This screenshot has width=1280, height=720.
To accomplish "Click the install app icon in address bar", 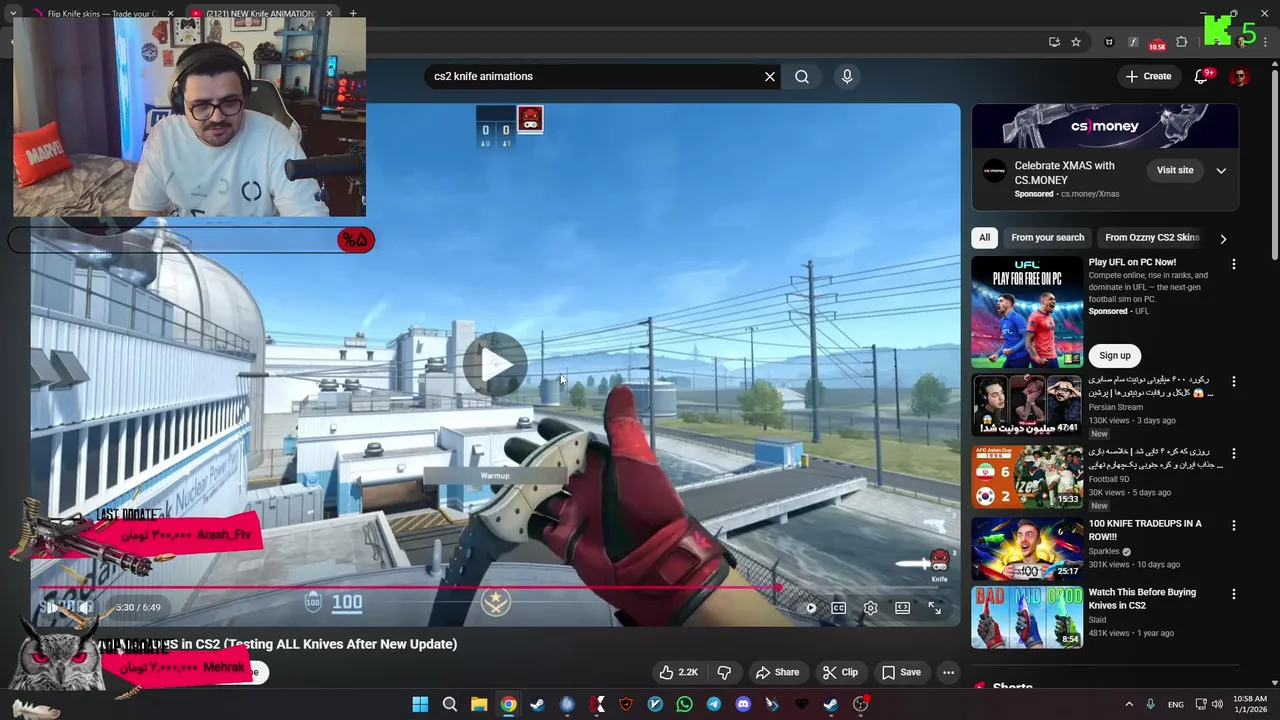I will click(x=1054, y=42).
